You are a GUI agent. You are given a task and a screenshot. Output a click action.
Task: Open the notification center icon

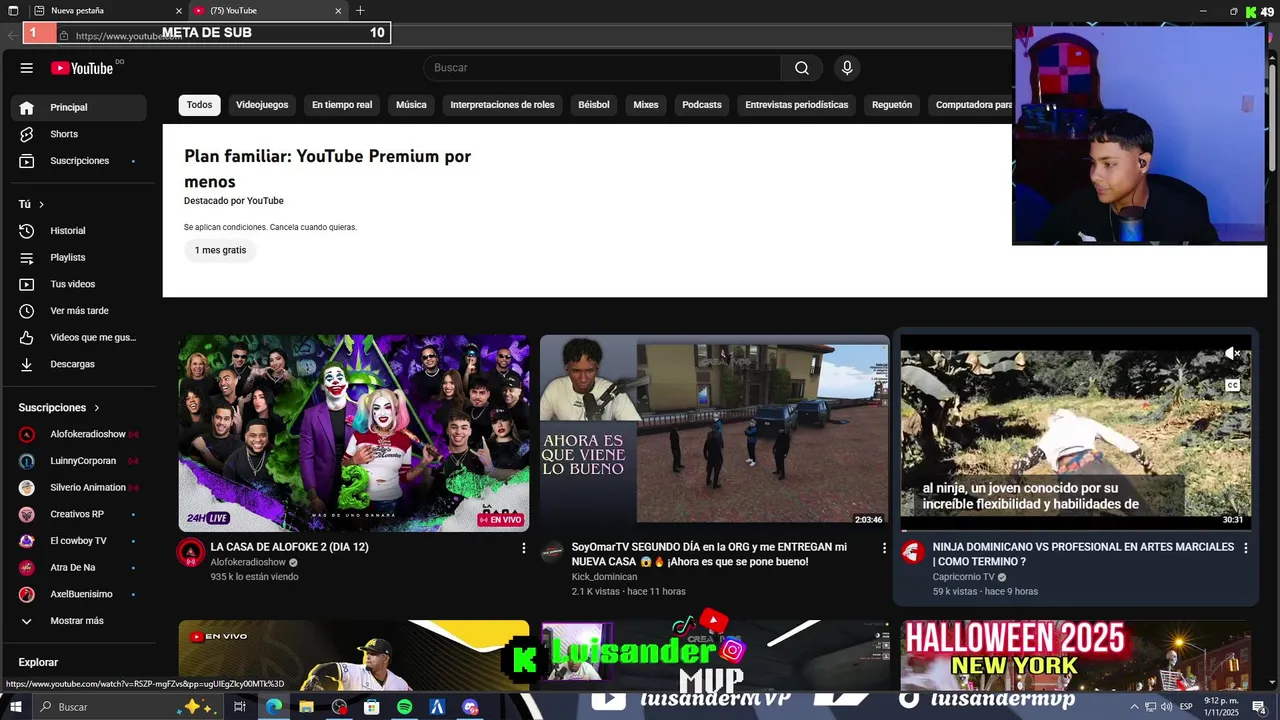point(1259,707)
